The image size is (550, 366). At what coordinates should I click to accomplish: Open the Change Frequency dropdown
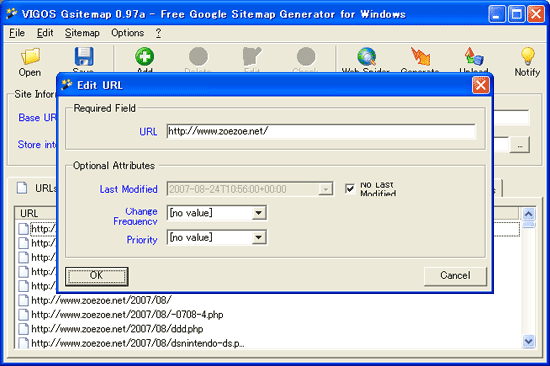[x=259, y=213]
